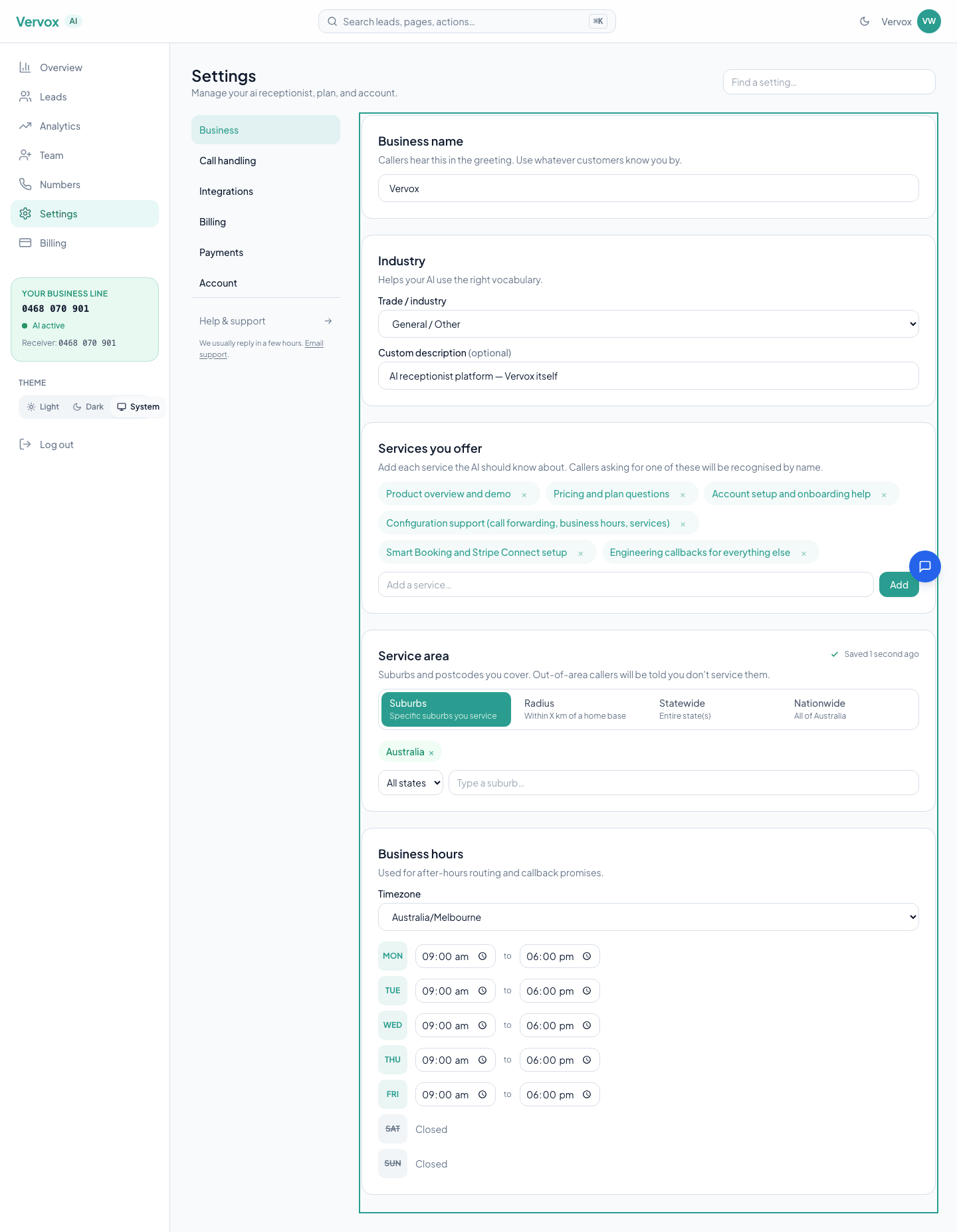The height and width of the screenshot is (1232, 957).
Task: Open Numbers in the sidebar
Action: pyautogui.click(x=84, y=185)
